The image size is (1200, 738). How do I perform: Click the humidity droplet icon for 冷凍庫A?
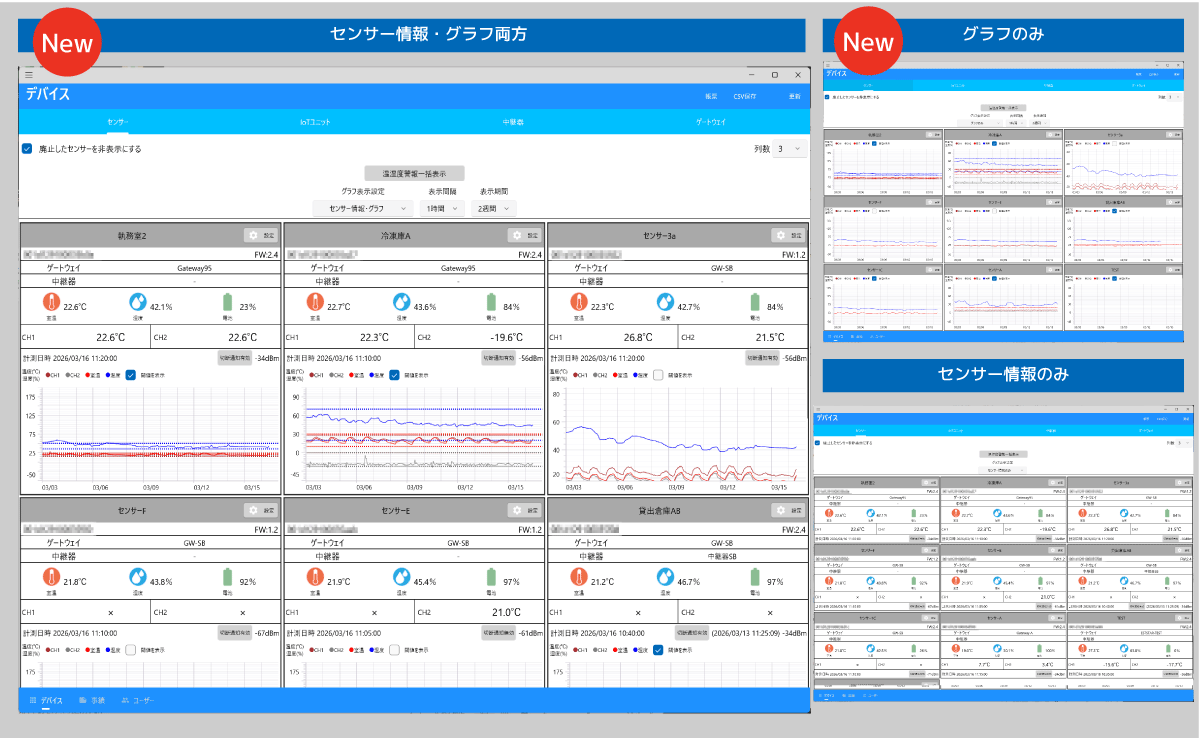[400, 303]
